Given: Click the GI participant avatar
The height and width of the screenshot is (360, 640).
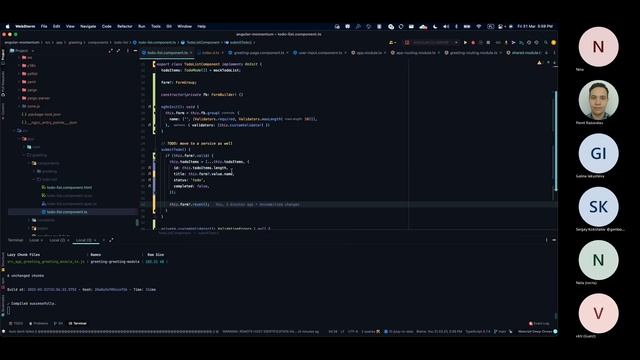Looking at the screenshot, I should tap(598, 153).
